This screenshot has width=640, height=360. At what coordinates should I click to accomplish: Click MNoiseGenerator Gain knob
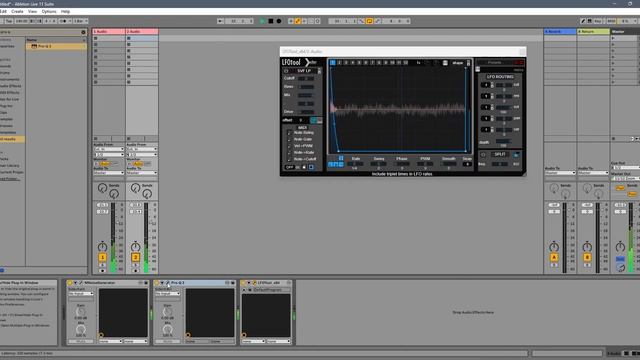point(81,312)
